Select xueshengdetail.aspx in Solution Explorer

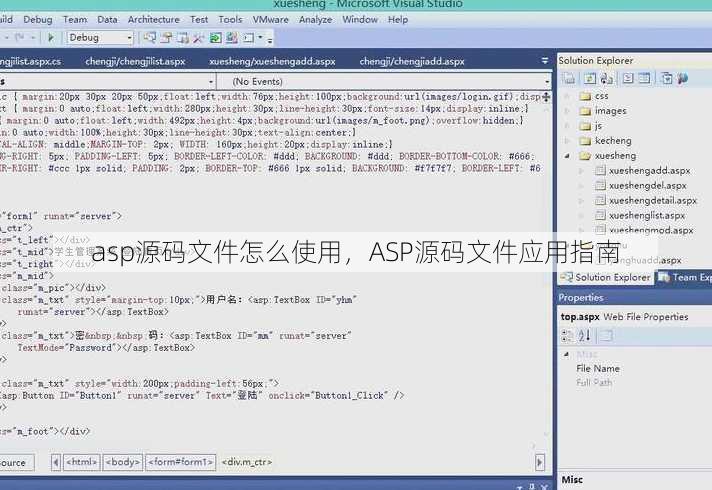(653, 200)
